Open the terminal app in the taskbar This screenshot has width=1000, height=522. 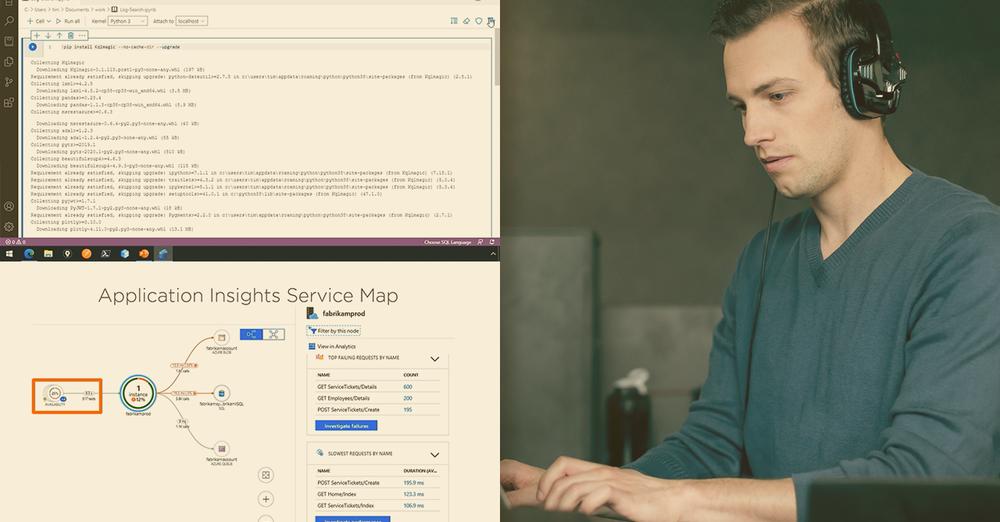[x=105, y=254]
